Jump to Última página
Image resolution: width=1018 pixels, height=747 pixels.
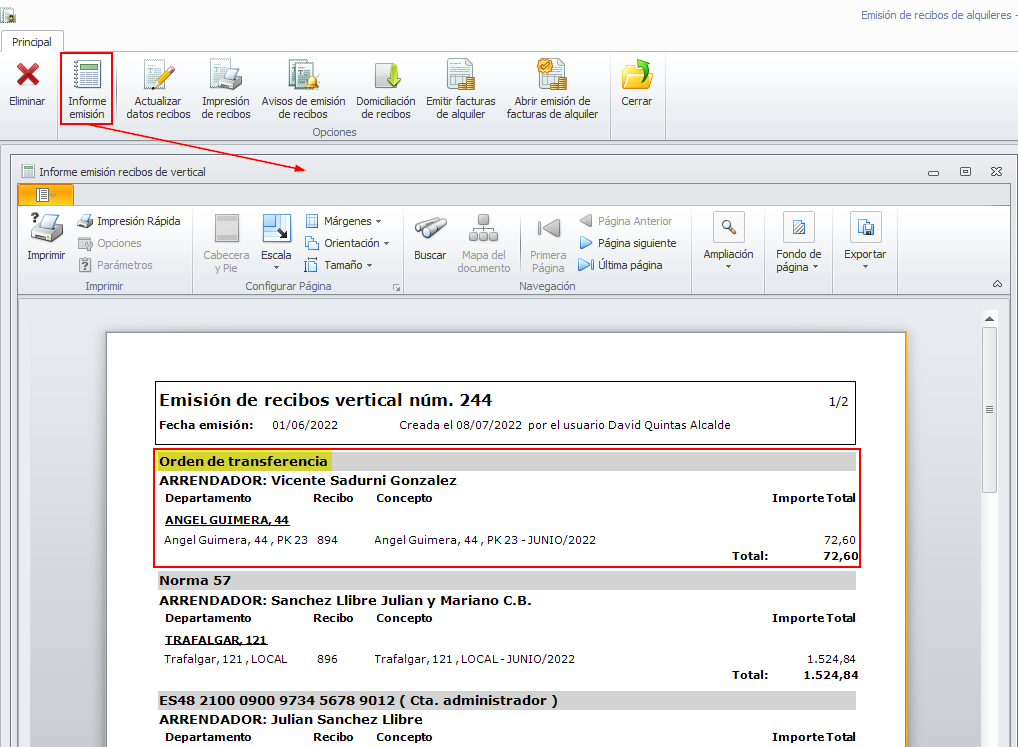(x=620, y=265)
